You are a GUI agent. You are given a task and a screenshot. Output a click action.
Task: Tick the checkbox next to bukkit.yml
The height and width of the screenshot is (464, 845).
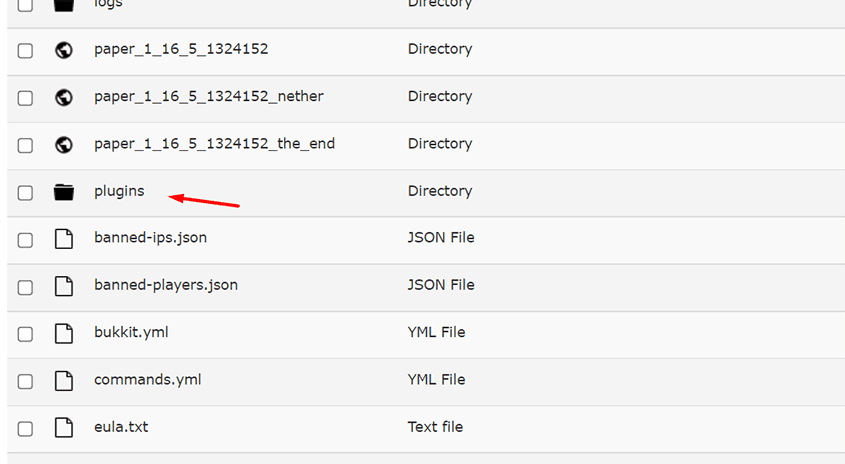pos(25,334)
